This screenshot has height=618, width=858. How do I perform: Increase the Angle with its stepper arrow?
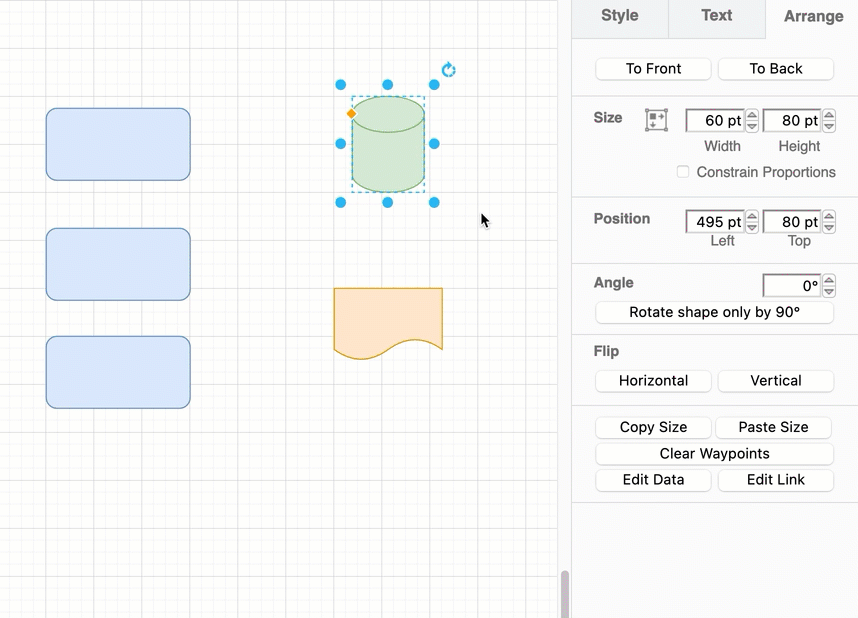tap(828, 280)
